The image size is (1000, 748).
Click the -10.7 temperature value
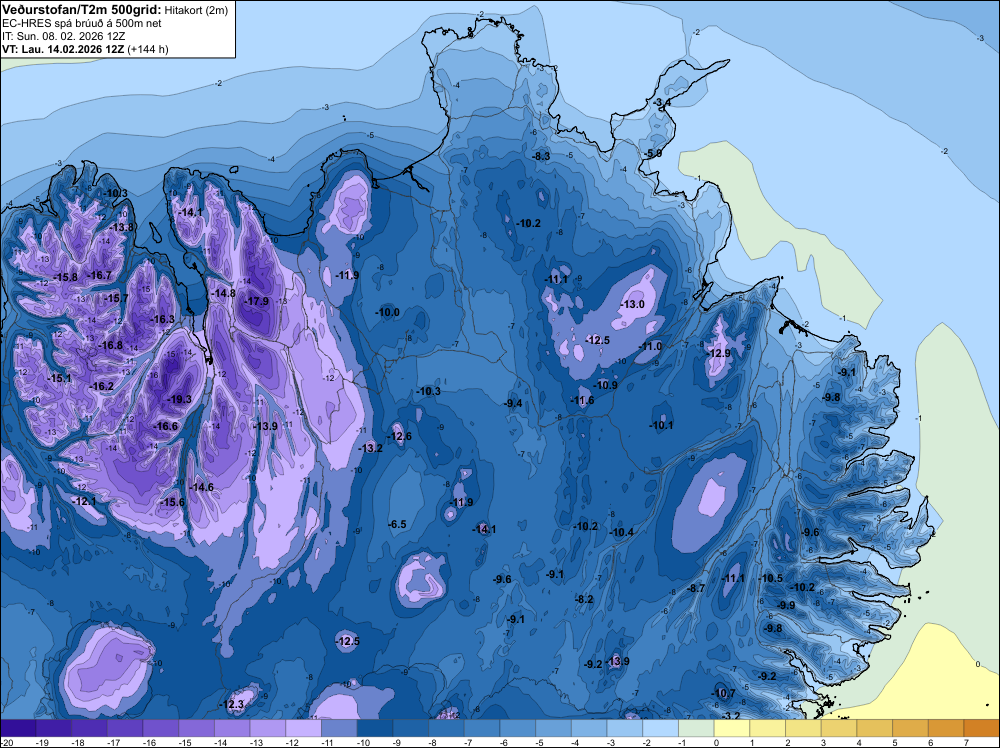723,693
